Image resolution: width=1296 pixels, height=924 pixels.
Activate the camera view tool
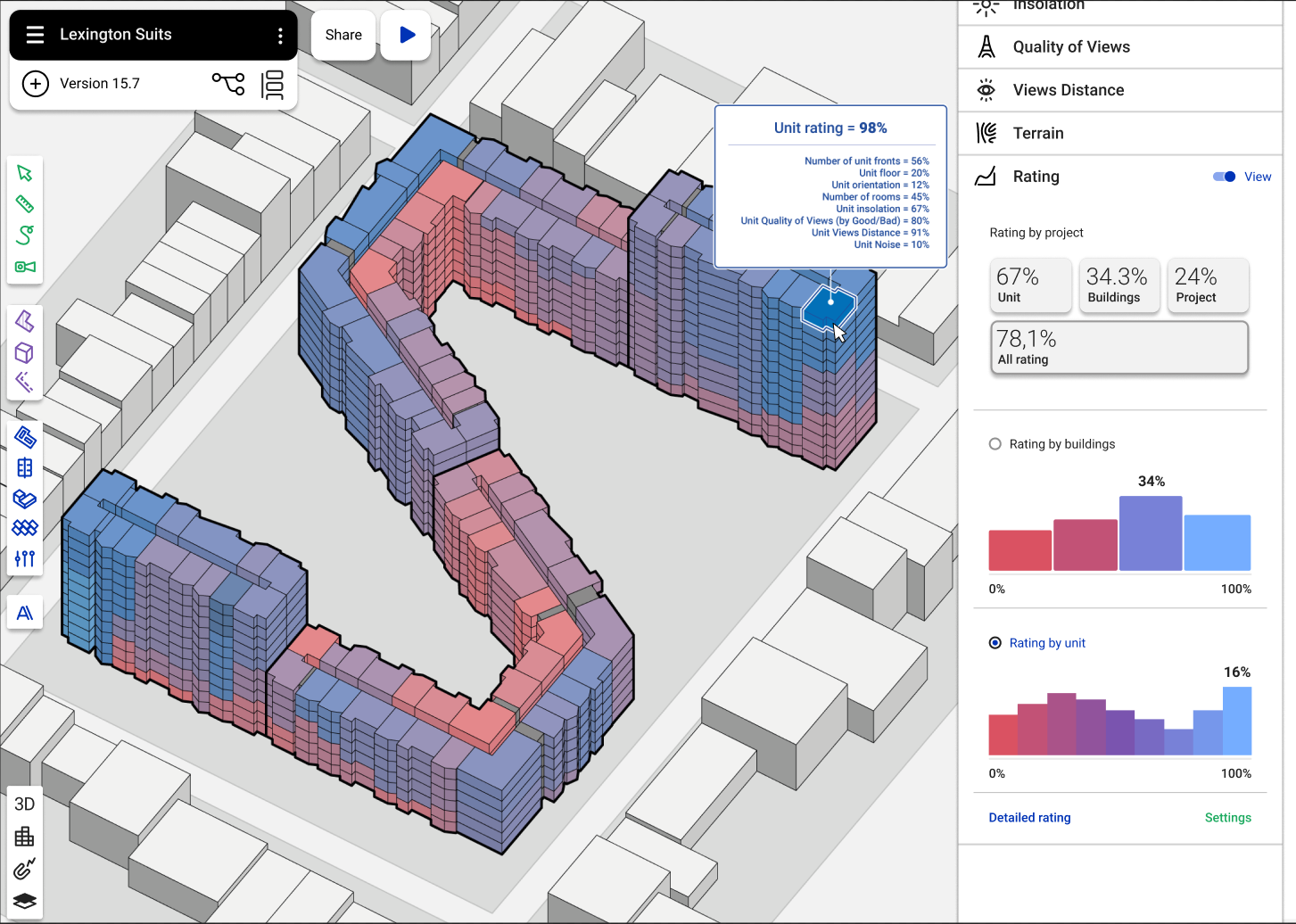pyautogui.click(x=24, y=267)
